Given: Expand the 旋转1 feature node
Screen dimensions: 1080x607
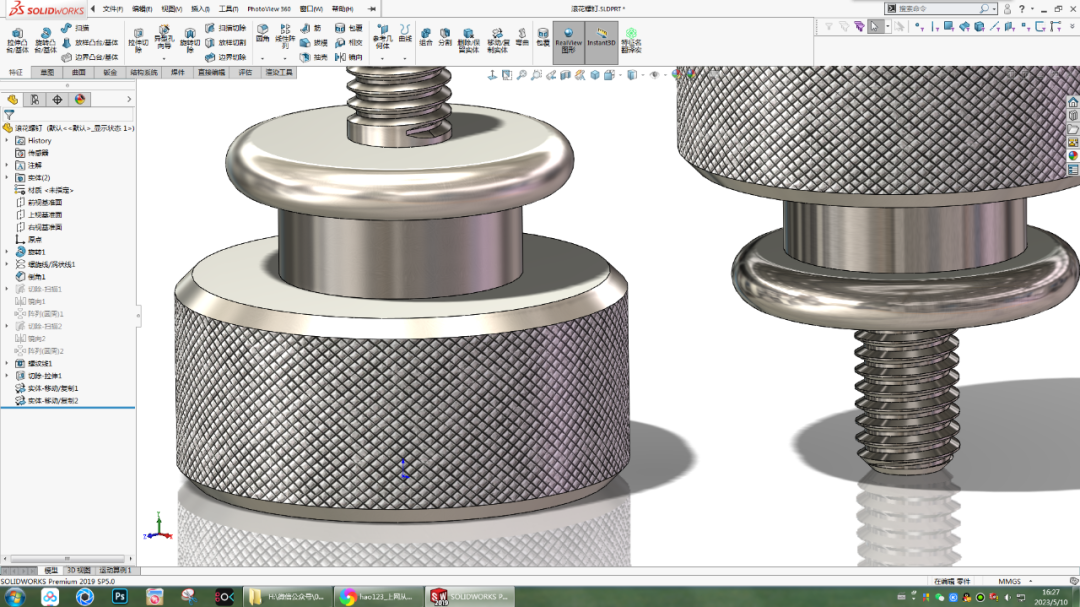Looking at the screenshot, I should click(x=7, y=252).
